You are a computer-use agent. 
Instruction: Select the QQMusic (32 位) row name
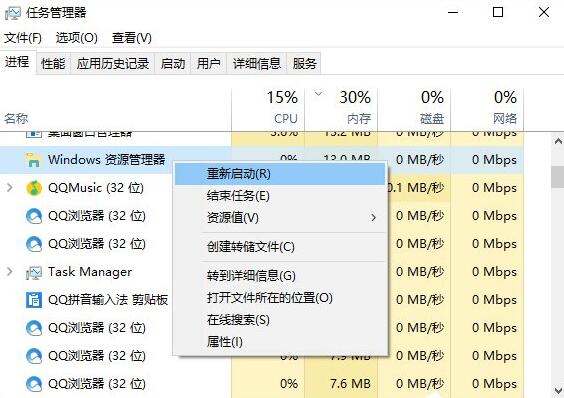point(96,187)
